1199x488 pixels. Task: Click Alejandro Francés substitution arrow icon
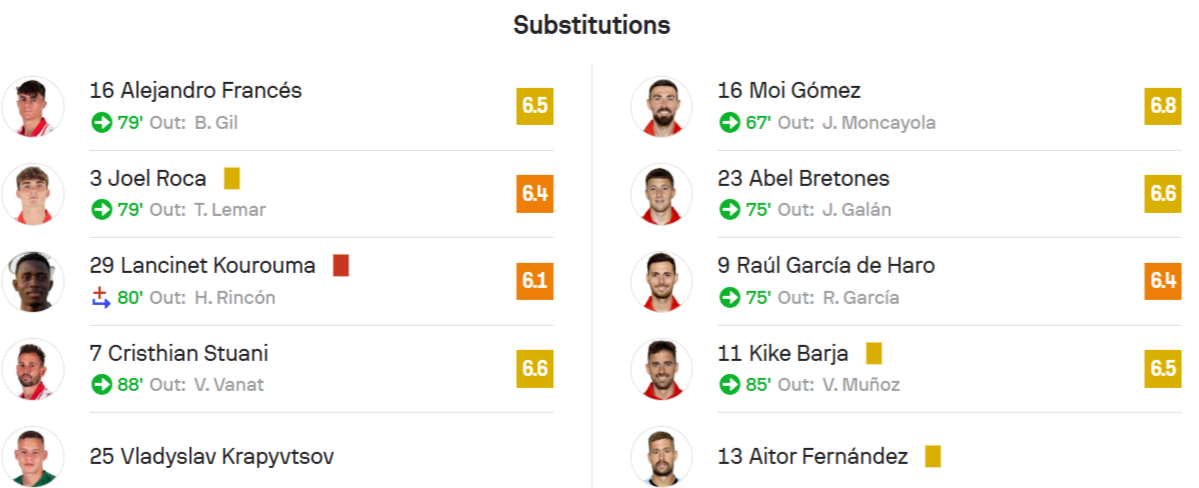[x=101, y=123]
